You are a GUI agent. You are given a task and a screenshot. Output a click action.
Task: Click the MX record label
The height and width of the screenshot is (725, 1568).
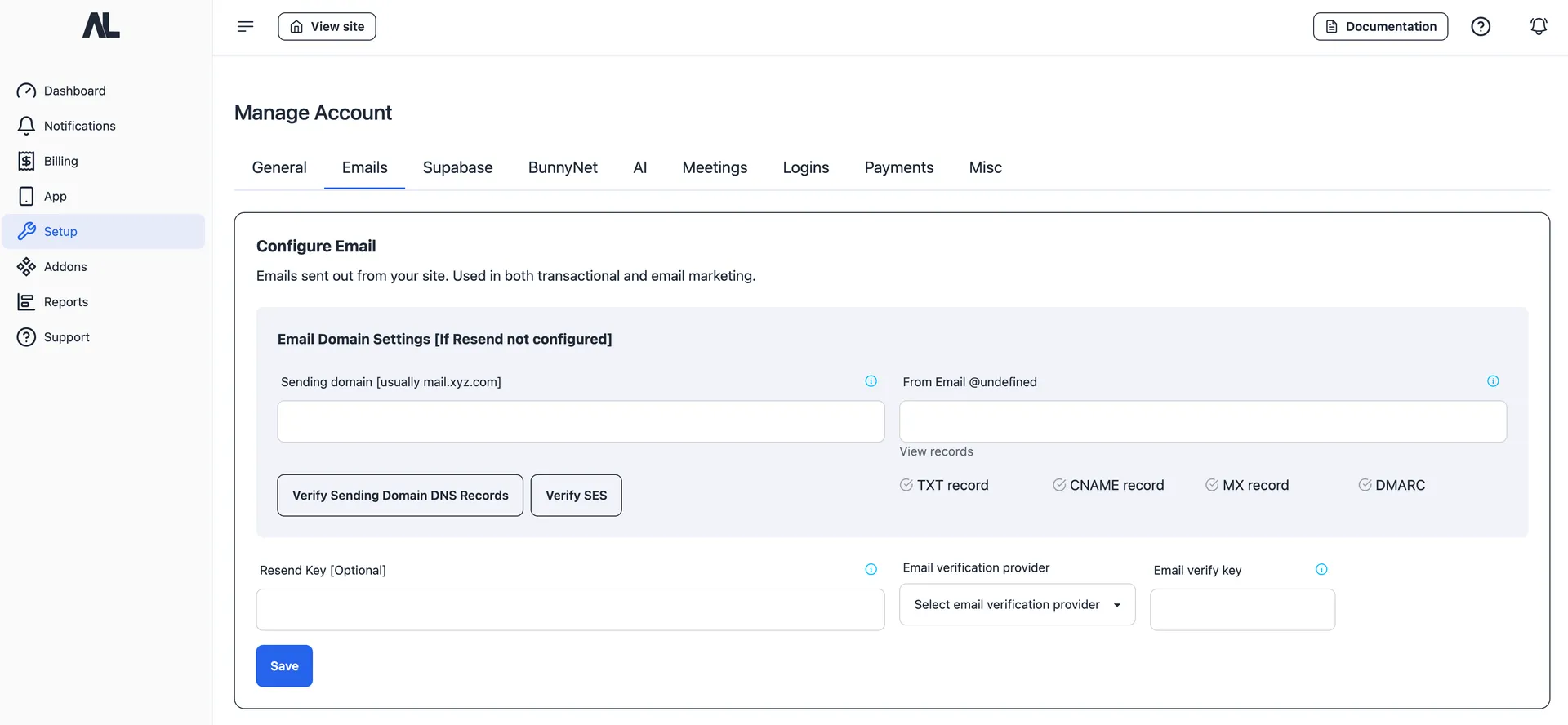tap(1255, 485)
